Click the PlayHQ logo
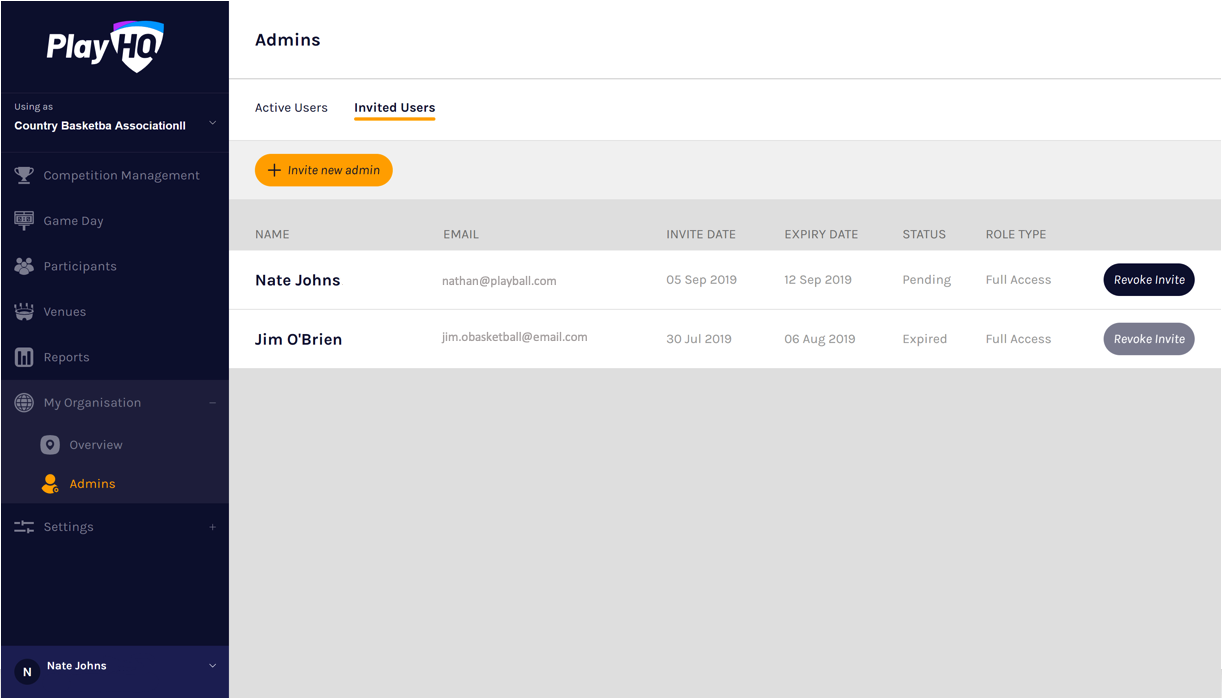The image size is (1222, 698). pyautogui.click(x=105, y=46)
